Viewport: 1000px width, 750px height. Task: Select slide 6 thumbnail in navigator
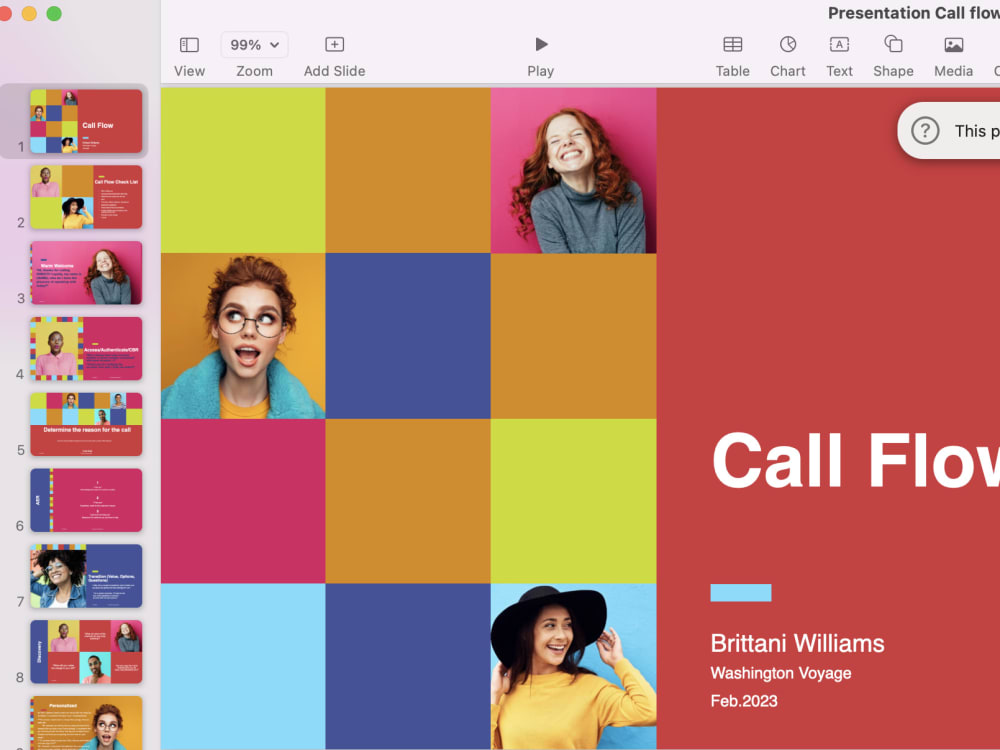point(86,501)
